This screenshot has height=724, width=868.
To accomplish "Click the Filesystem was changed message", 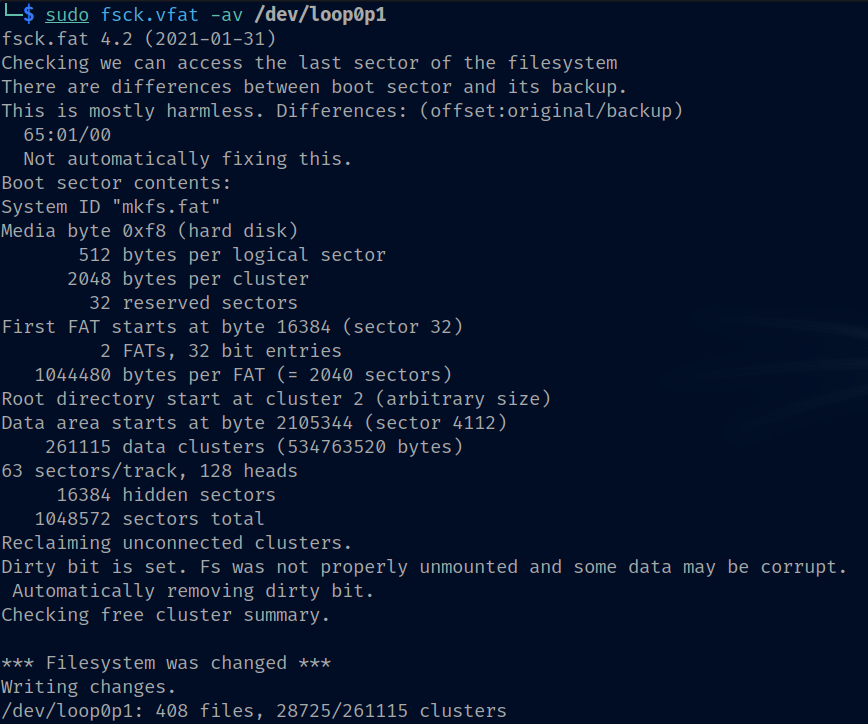I will (166, 663).
